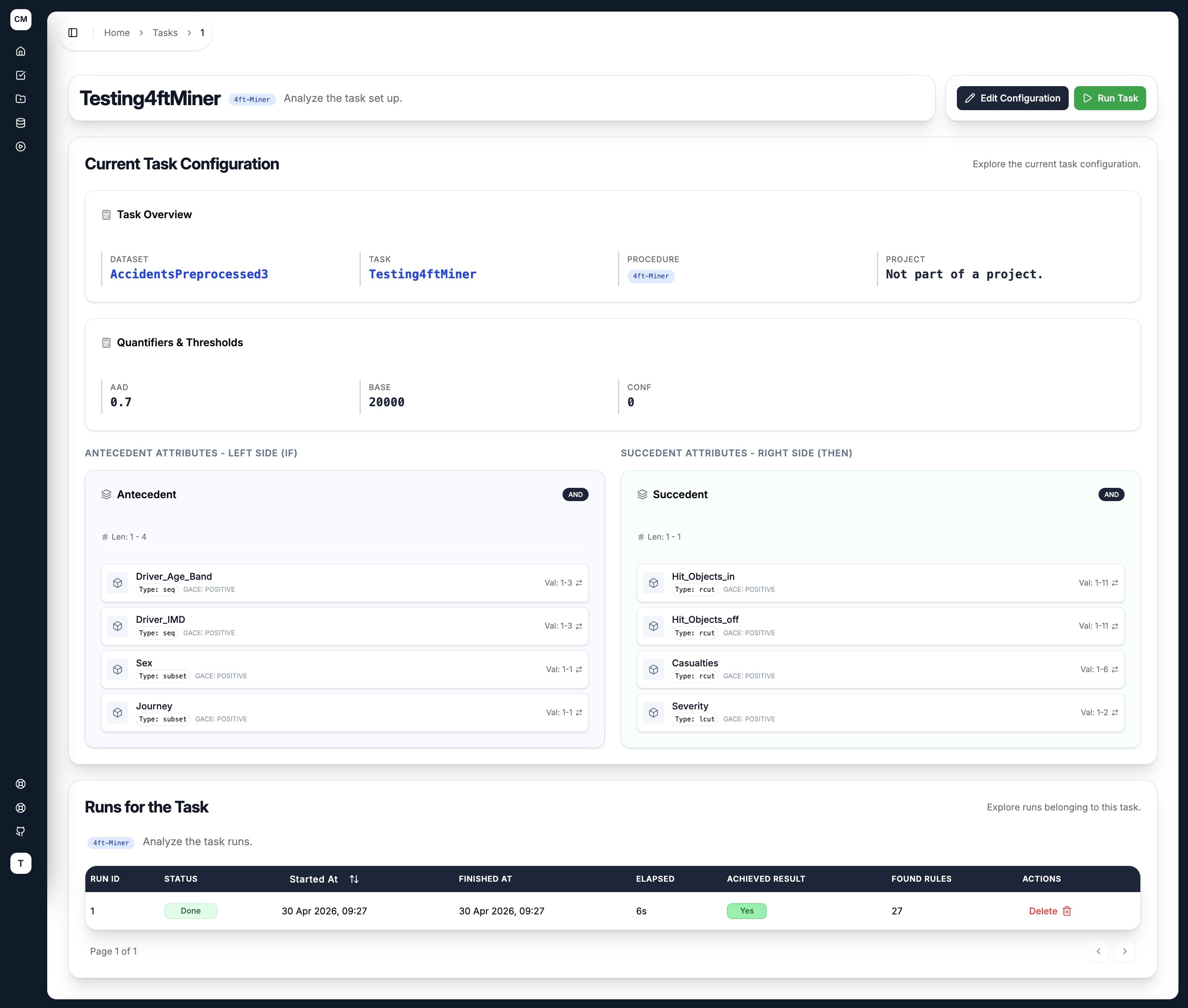Click the 4ft-Miner tag under Runs heading

coord(111,843)
